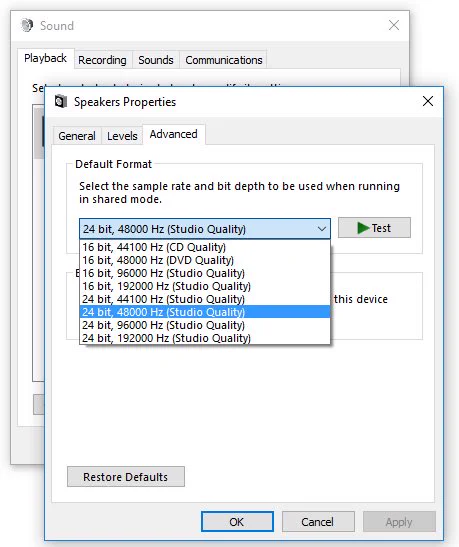Select 24 bit, 96000 Hz (Studio Quality)
The image size is (459, 547).
coord(205,325)
